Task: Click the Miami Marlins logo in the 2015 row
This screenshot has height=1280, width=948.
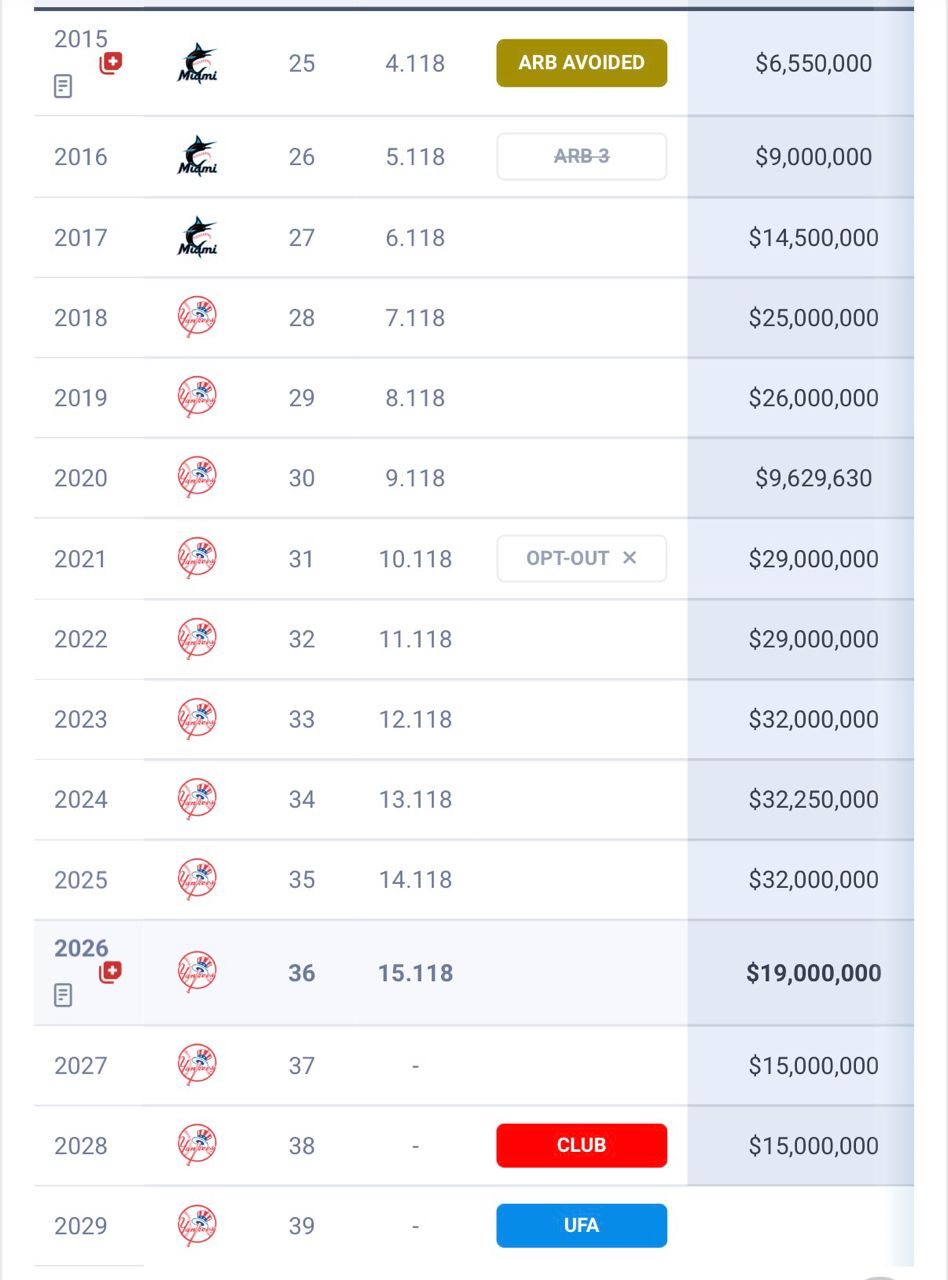Action: coord(197,63)
